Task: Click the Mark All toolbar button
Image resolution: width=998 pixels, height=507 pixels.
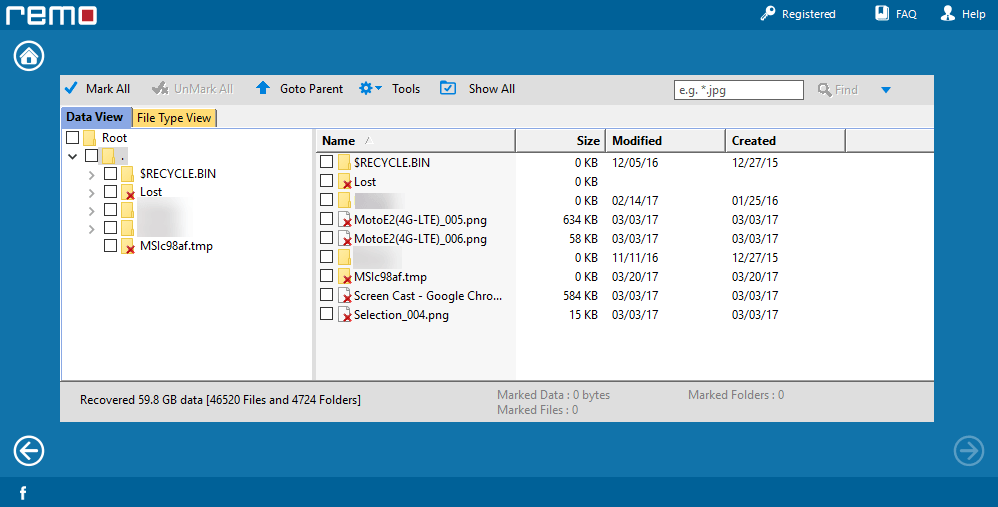Action: click(x=98, y=89)
